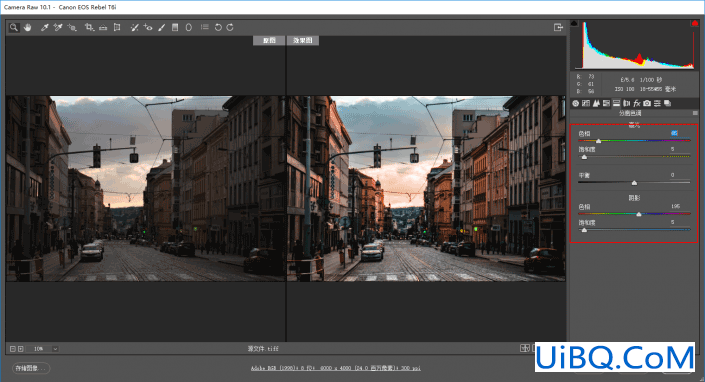The width and height of the screenshot is (705, 382).
Task: Select the White Balance eyedropper tool
Action: point(45,27)
